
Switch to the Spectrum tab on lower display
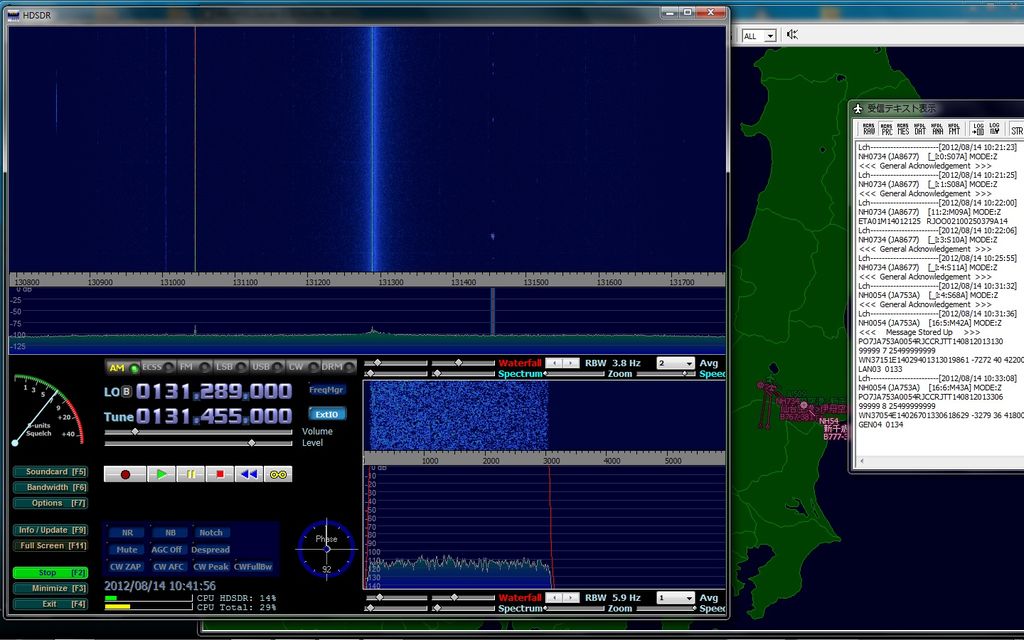[520, 606]
